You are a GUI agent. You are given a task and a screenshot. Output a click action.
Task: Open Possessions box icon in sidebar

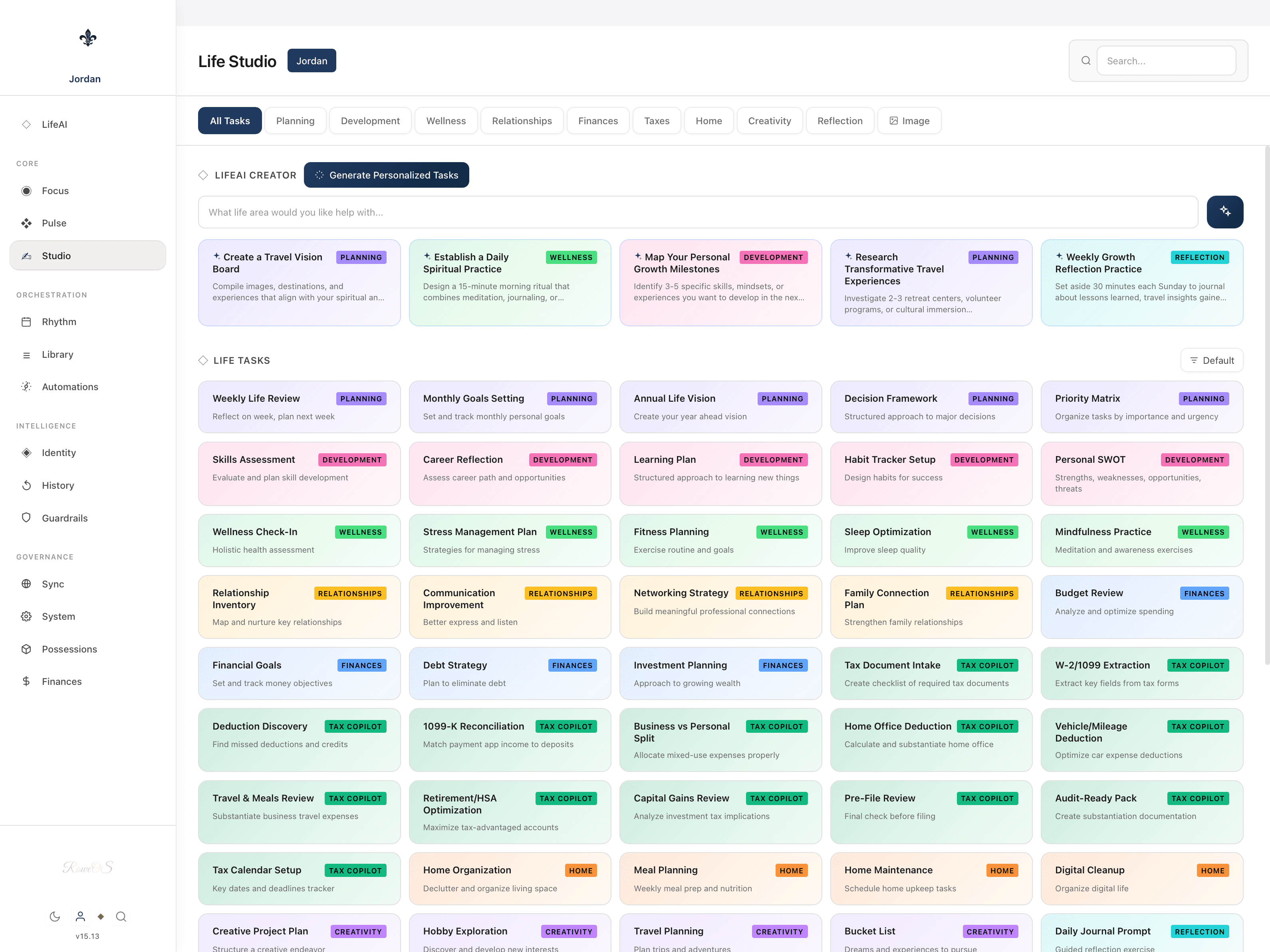[26, 649]
